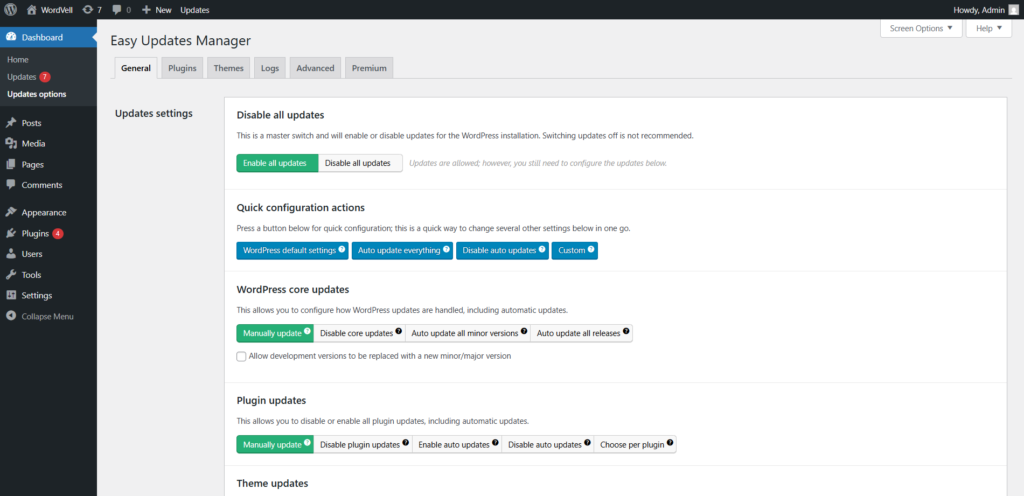
Task: Click the Updates link in the admin bar
Action: 195,10
